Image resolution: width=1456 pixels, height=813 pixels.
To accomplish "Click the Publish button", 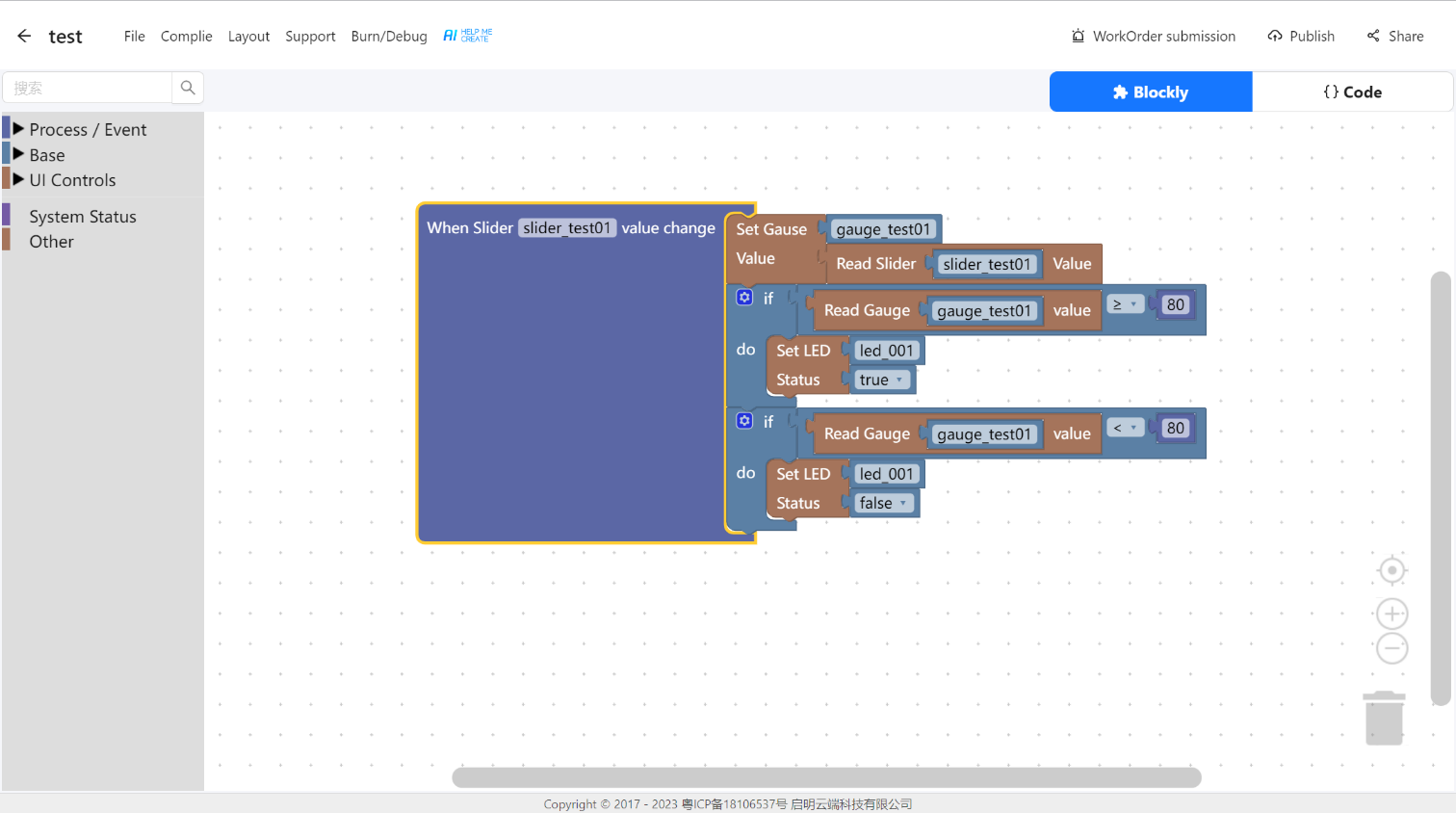I will (1301, 36).
